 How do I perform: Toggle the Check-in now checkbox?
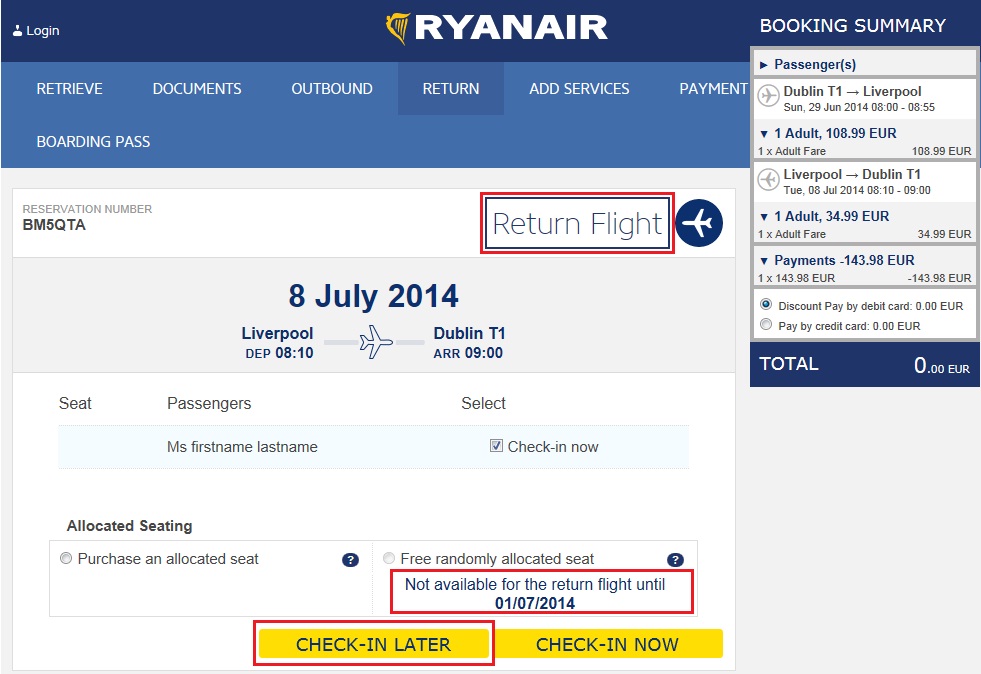coord(496,446)
